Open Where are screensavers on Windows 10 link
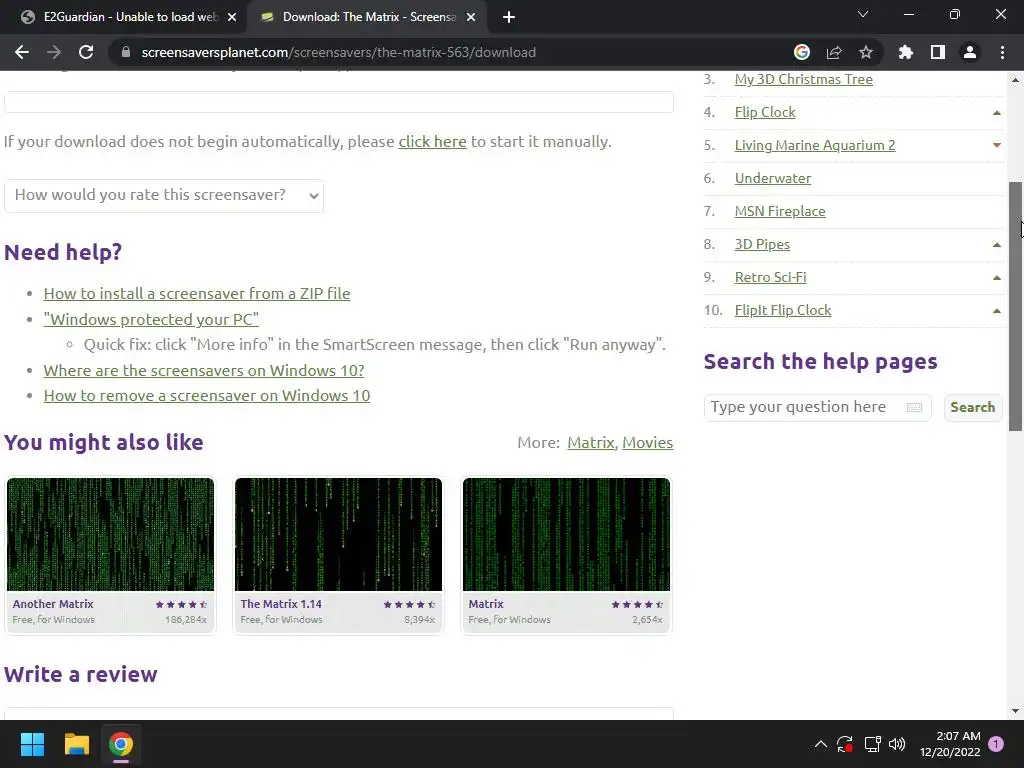Image resolution: width=1024 pixels, height=768 pixels. (204, 370)
